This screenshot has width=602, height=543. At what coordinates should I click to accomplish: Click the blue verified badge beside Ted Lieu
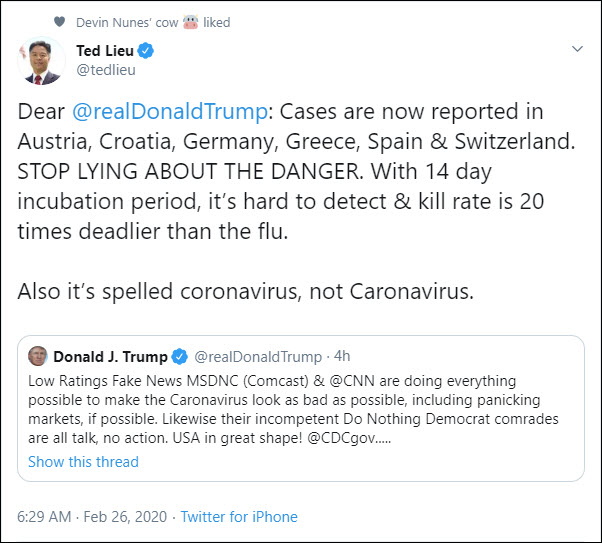click(146, 51)
